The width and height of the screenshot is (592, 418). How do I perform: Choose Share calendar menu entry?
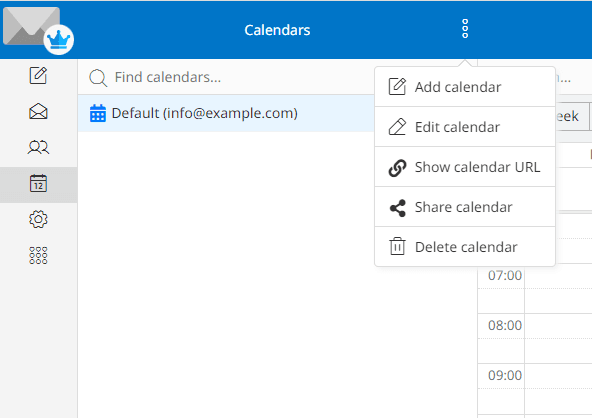(x=465, y=207)
